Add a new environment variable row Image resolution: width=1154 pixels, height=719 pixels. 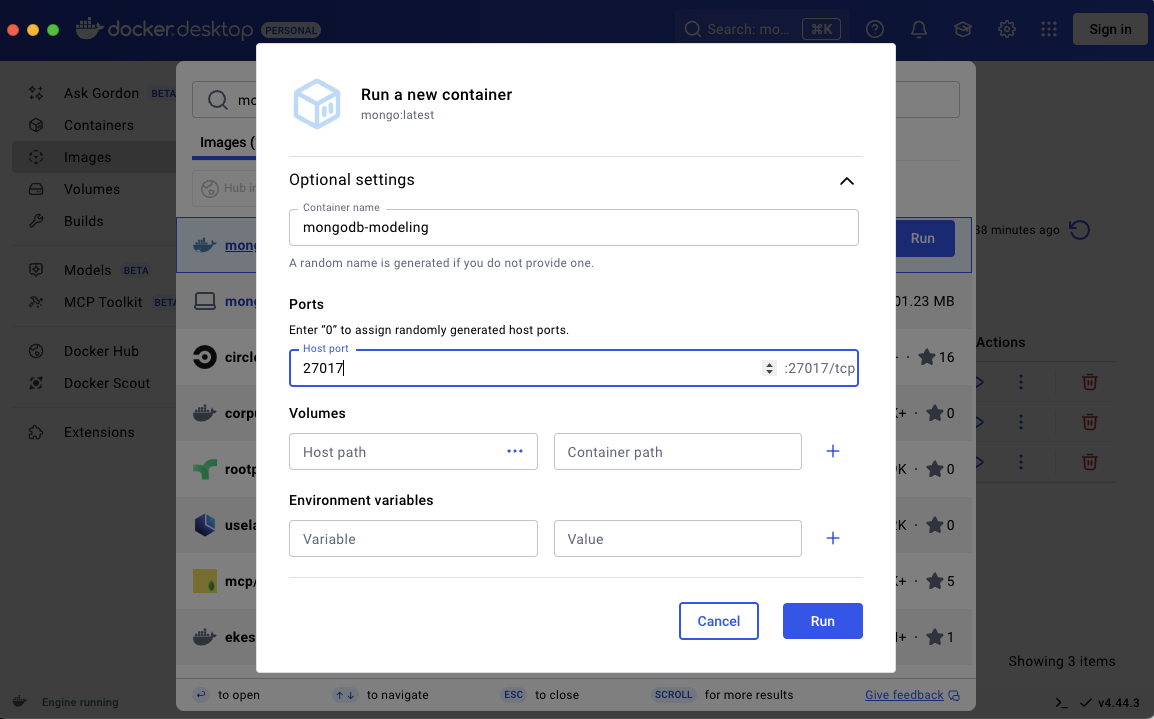coord(832,538)
